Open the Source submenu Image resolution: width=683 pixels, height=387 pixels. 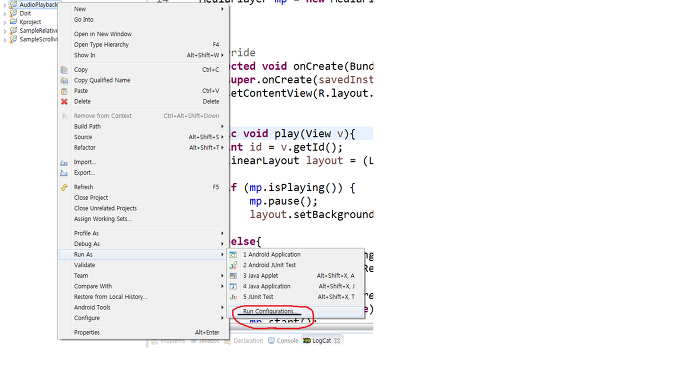coord(144,137)
